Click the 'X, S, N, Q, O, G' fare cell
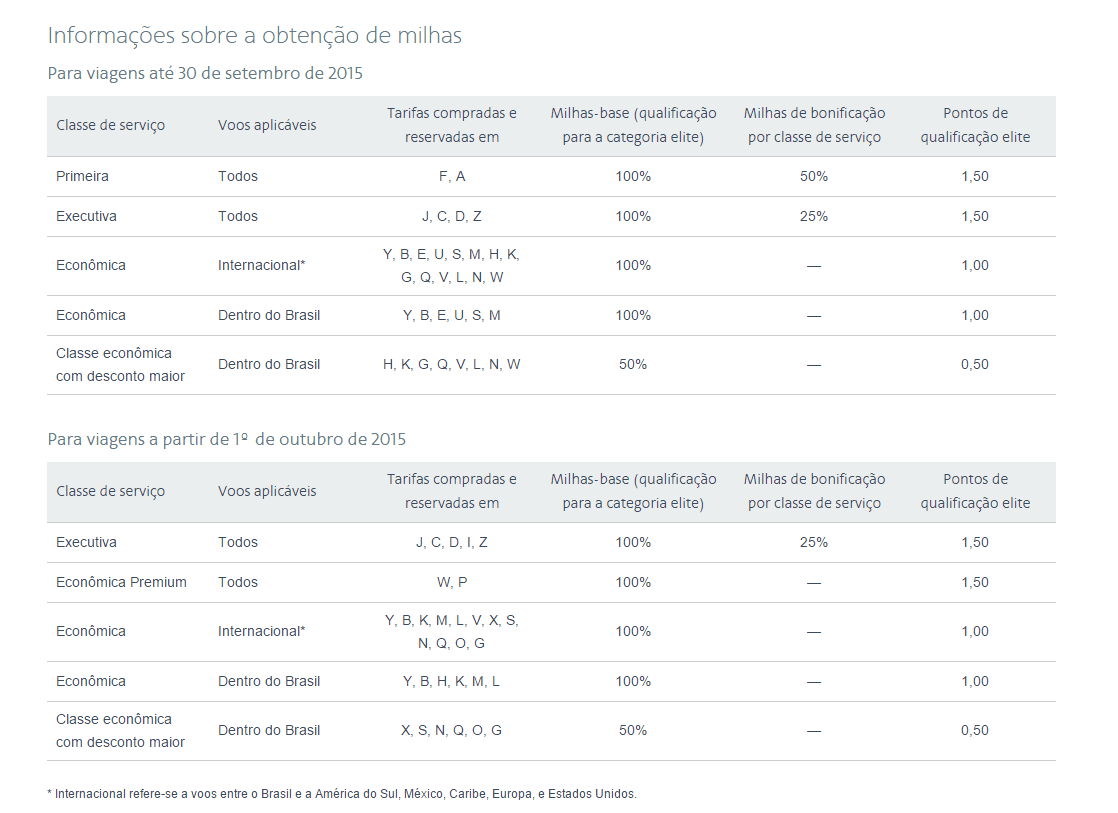Screen dimensions: 1118x813 pos(452,730)
